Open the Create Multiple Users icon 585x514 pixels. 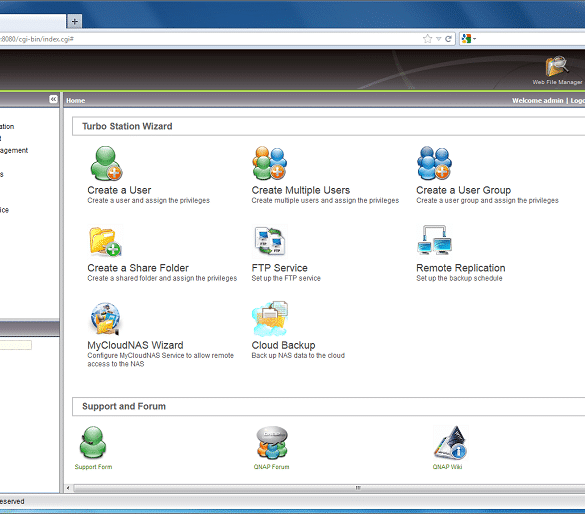[269, 163]
